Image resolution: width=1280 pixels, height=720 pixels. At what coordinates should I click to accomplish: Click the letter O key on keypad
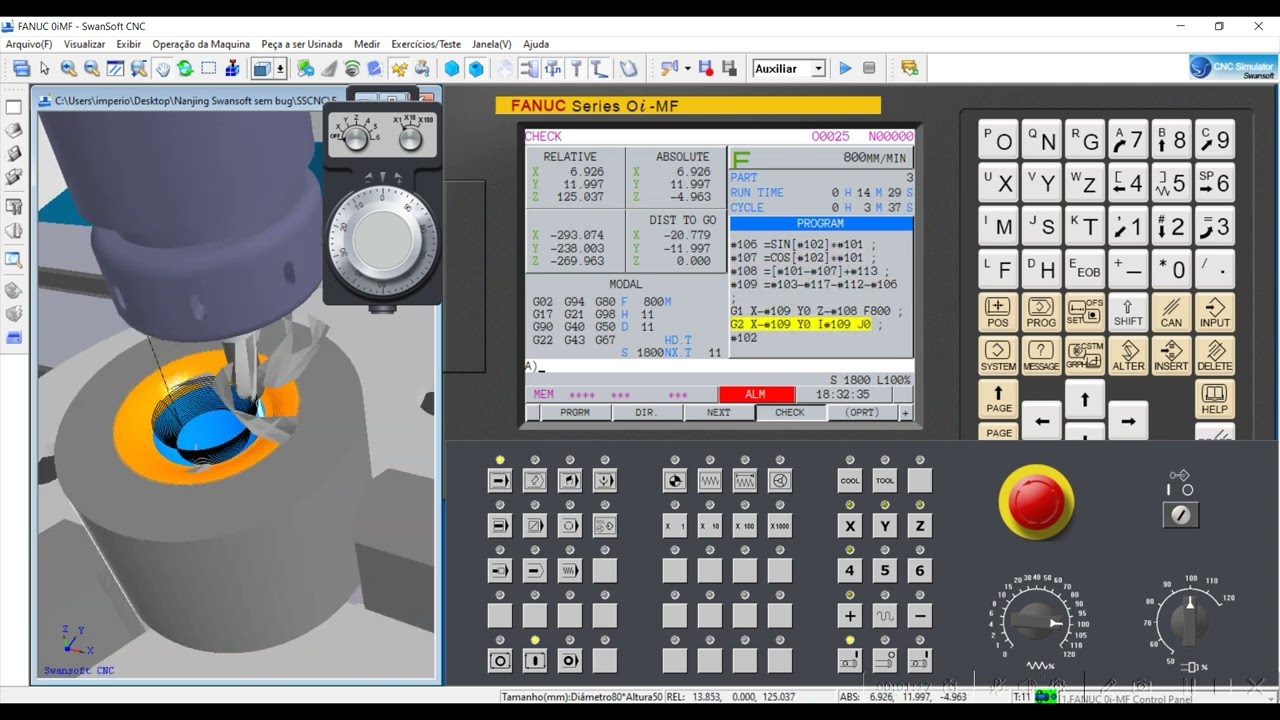coord(998,140)
